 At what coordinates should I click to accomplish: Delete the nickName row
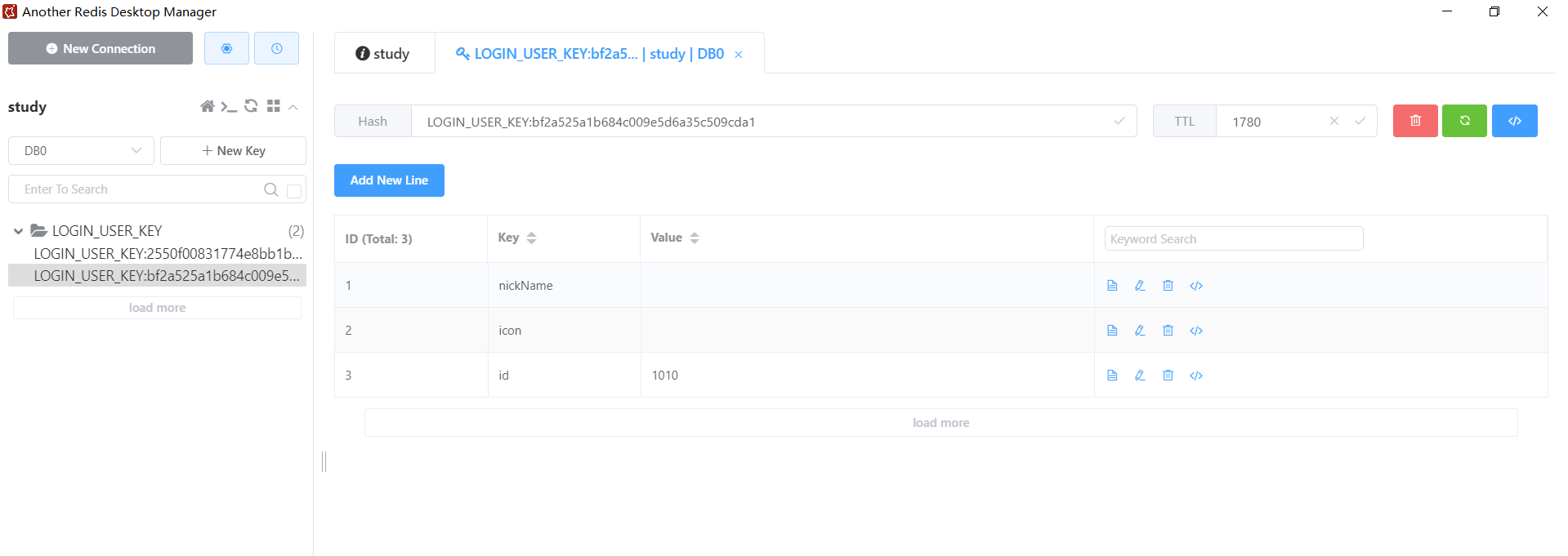1168,286
